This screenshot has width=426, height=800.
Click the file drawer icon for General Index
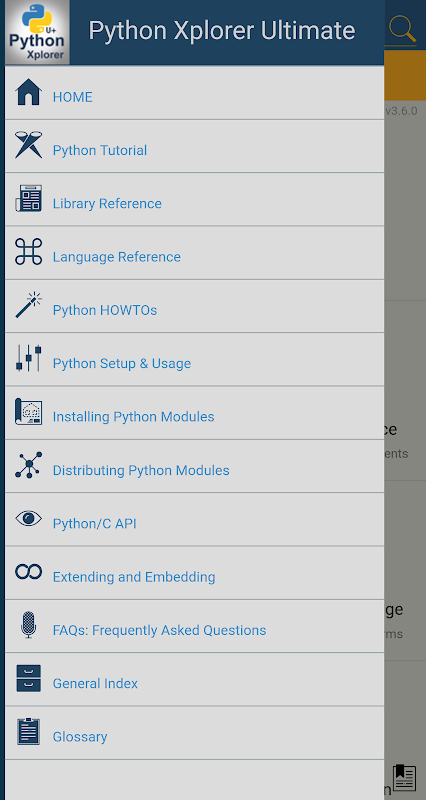coord(29,678)
